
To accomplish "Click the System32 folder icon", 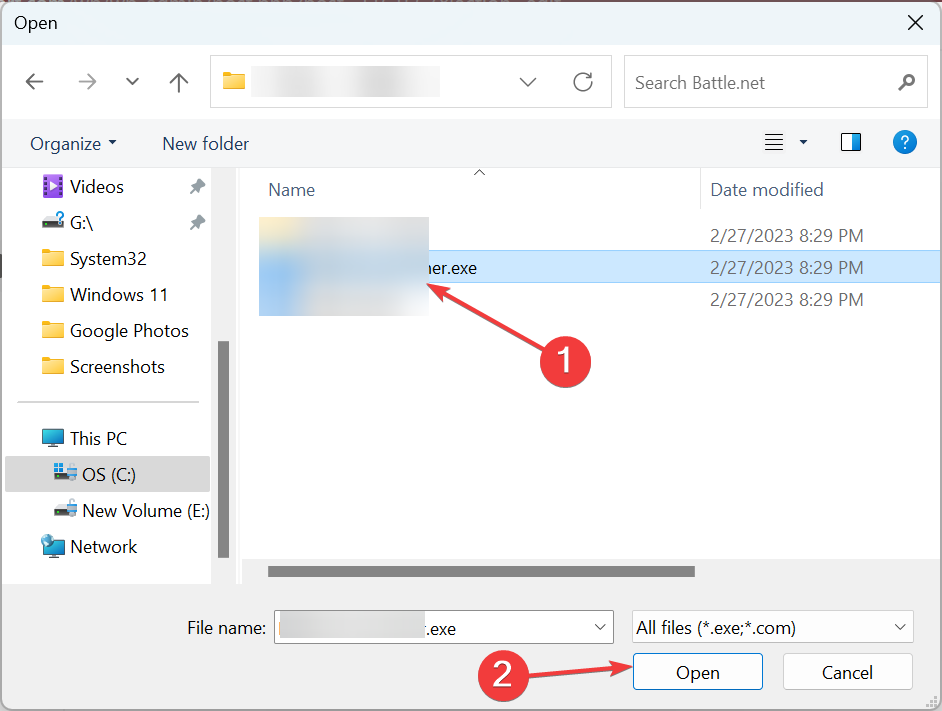I will coord(53,258).
